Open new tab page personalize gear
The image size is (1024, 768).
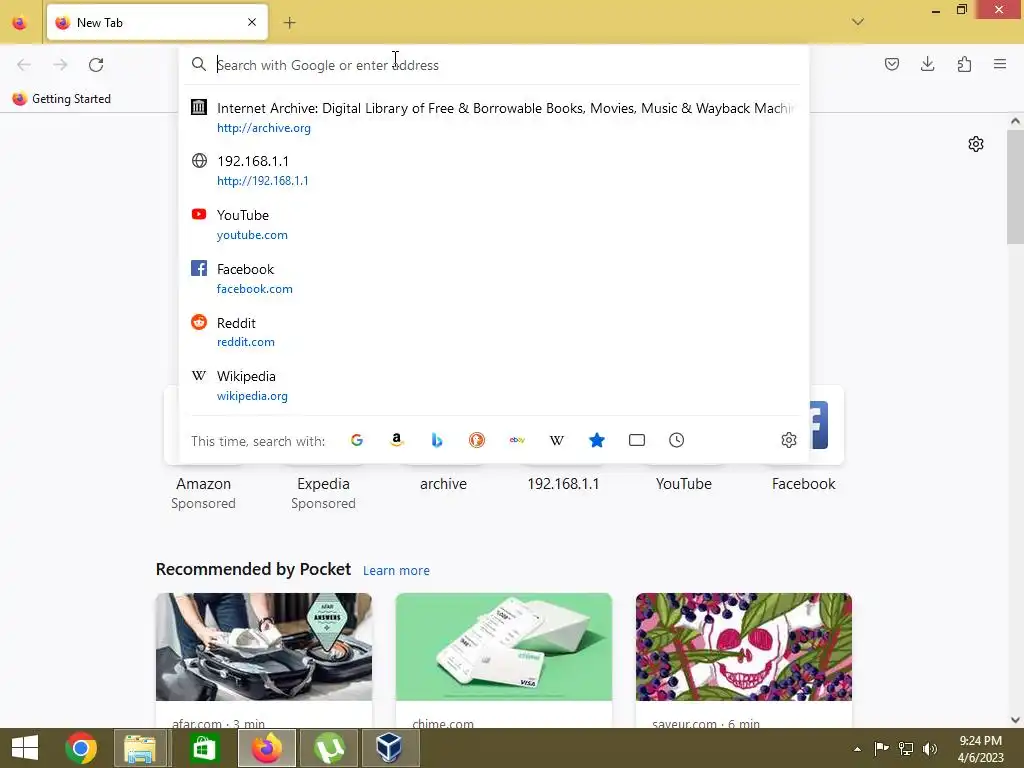976,144
